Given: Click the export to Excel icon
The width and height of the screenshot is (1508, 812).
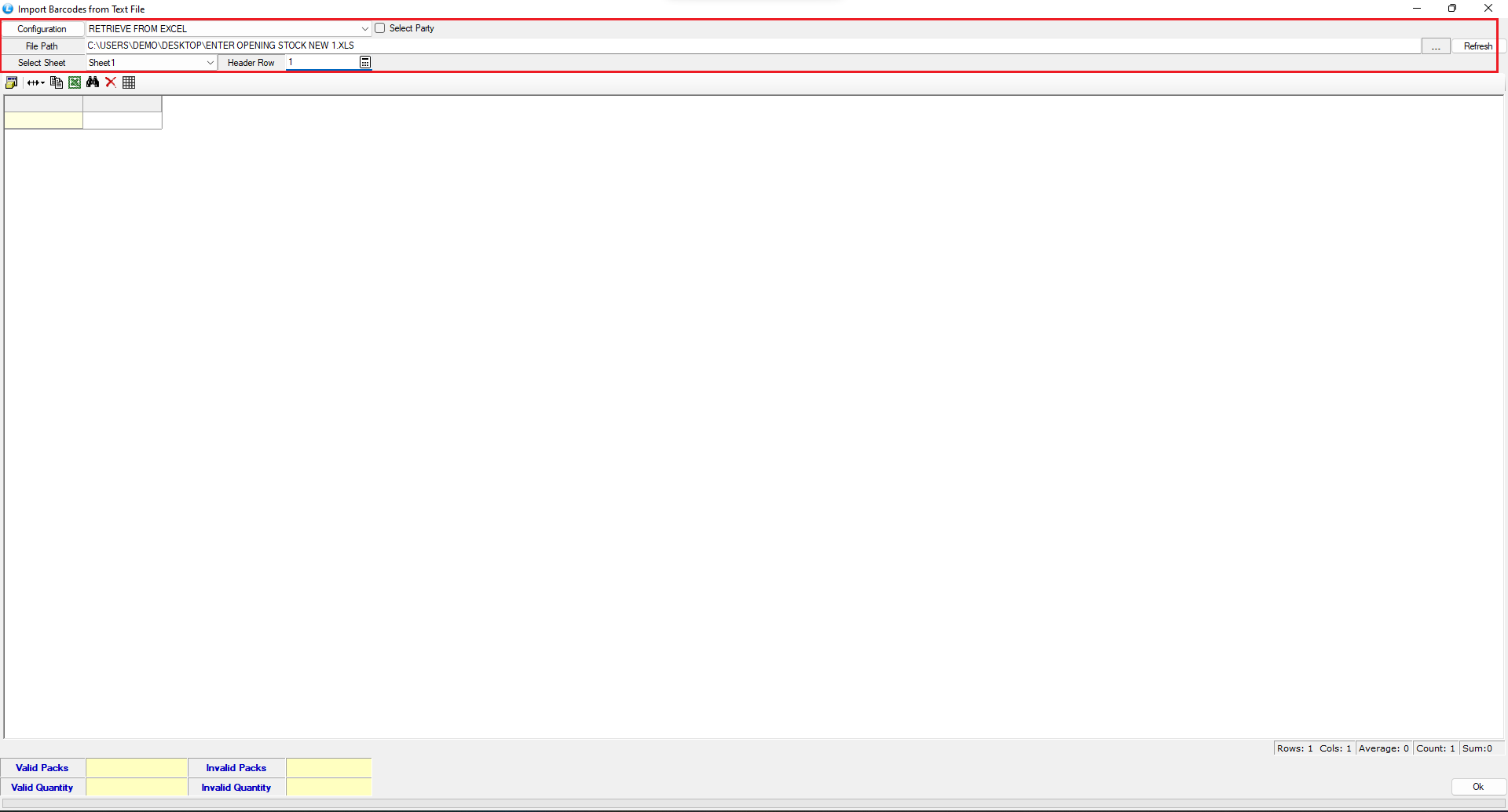Looking at the screenshot, I should (75, 82).
